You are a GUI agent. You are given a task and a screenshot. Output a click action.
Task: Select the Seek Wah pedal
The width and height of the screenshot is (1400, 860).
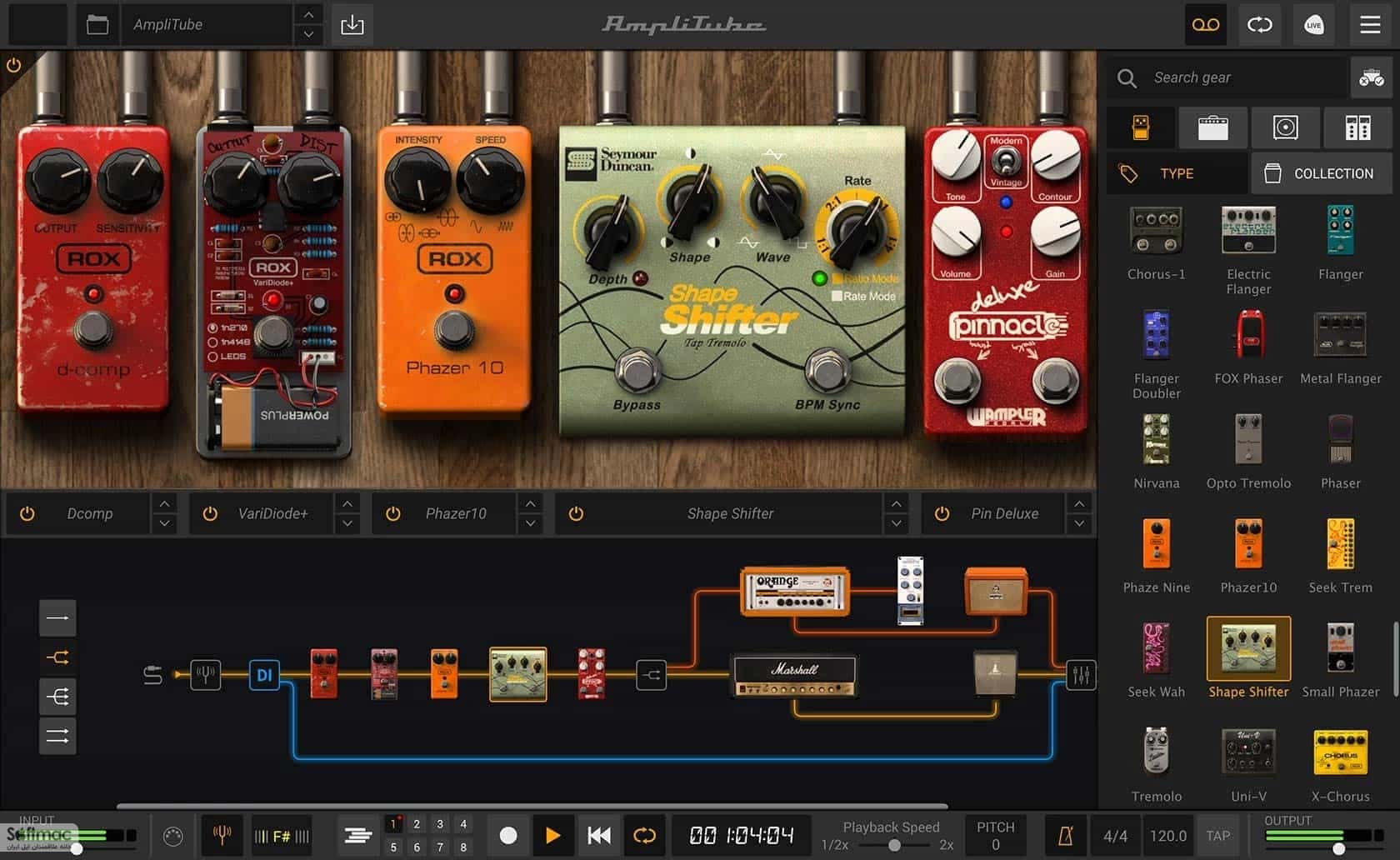(1156, 647)
